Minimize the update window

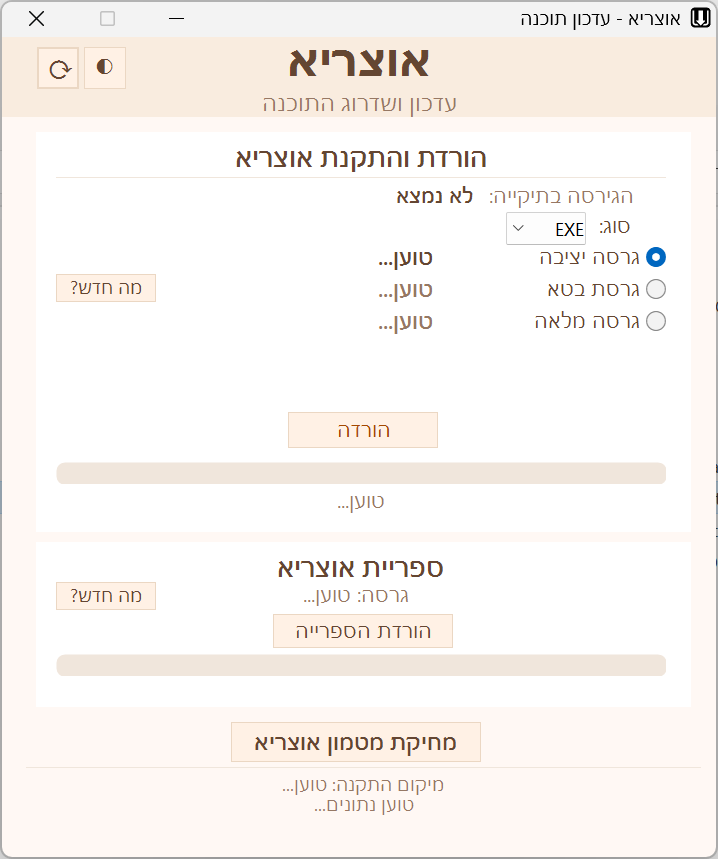point(177,18)
